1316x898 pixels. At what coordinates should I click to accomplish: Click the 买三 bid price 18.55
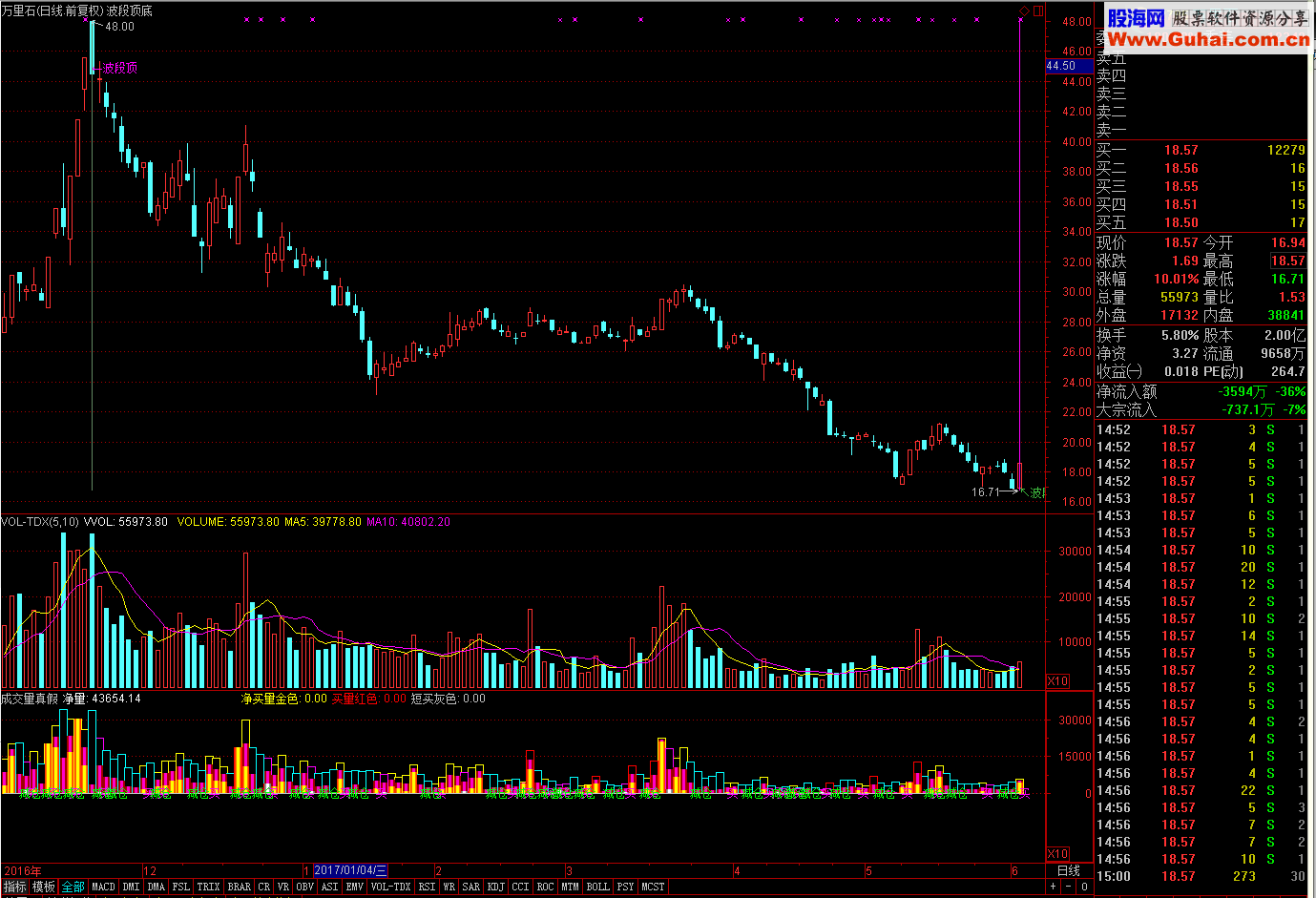tap(1181, 186)
